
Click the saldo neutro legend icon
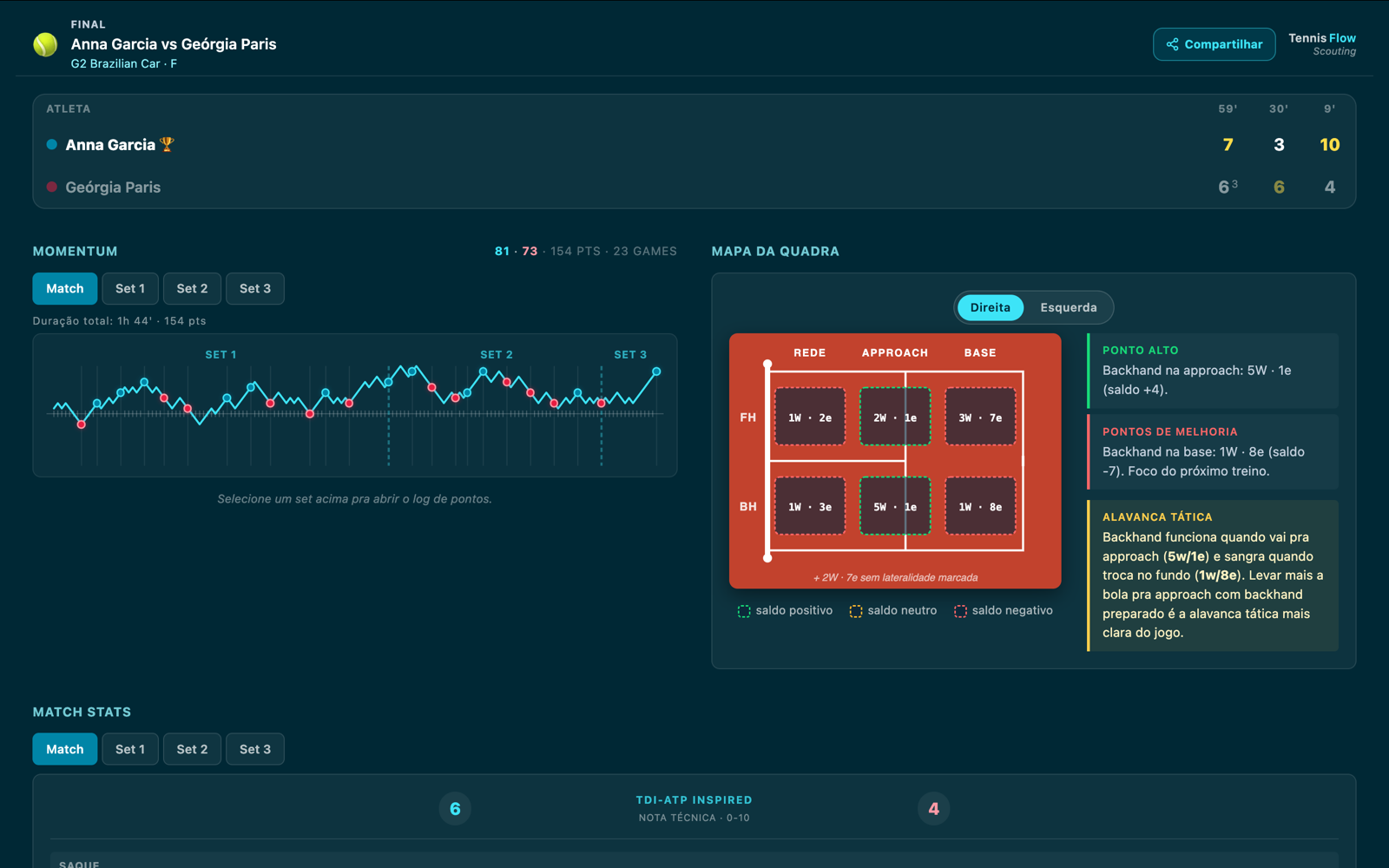coord(856,611)
